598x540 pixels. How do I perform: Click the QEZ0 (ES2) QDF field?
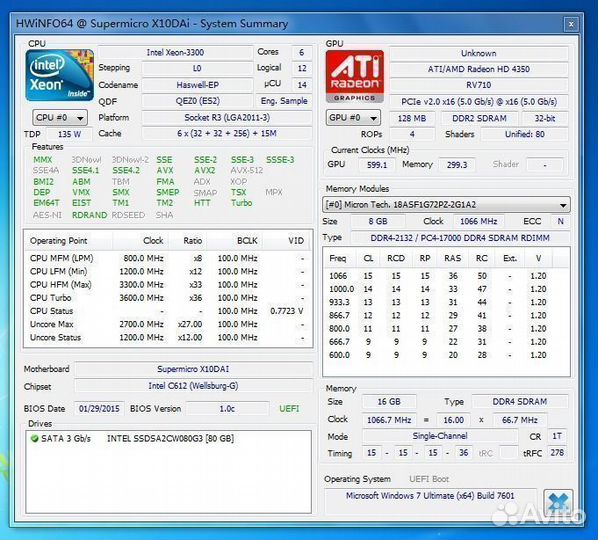point(198,101)
